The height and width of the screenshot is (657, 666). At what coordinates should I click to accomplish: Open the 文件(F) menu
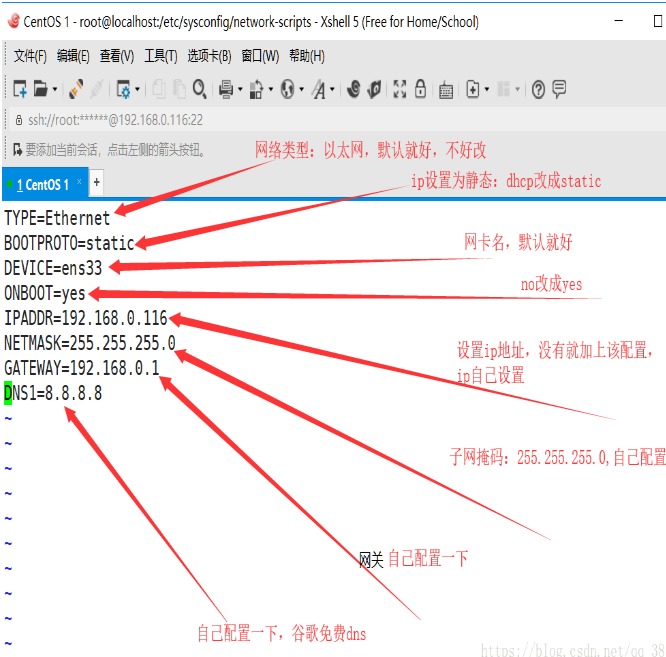(30, 56)
